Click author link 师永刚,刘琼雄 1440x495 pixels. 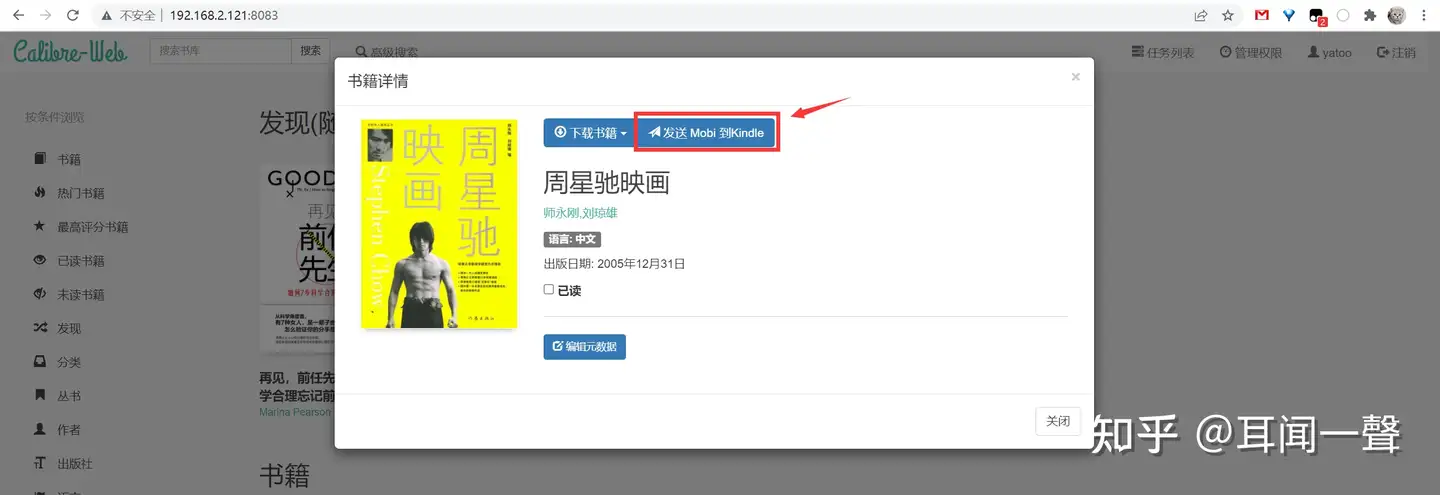point(581,213)
